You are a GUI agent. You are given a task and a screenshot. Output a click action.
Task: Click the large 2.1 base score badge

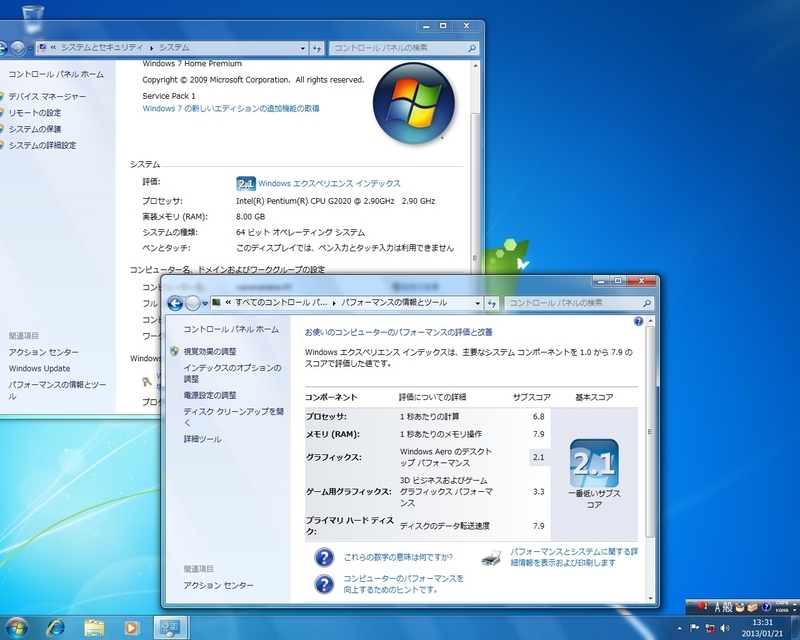tap(594, 463)
